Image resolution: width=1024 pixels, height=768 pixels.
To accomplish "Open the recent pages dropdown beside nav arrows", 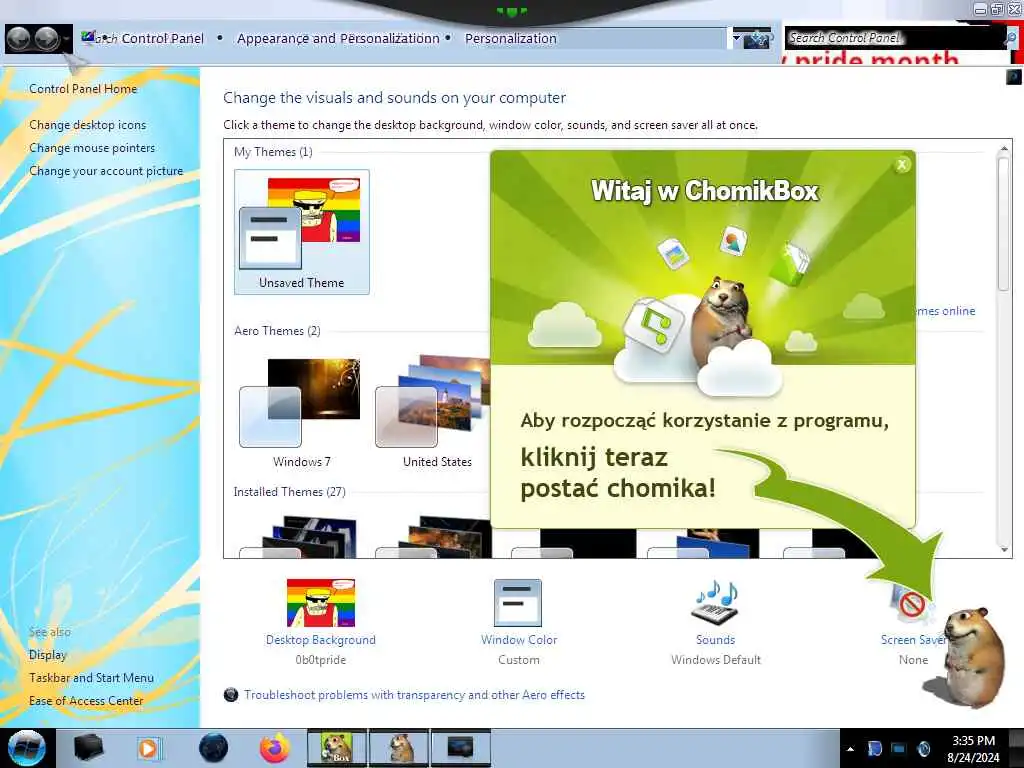I will click(66, 39).
